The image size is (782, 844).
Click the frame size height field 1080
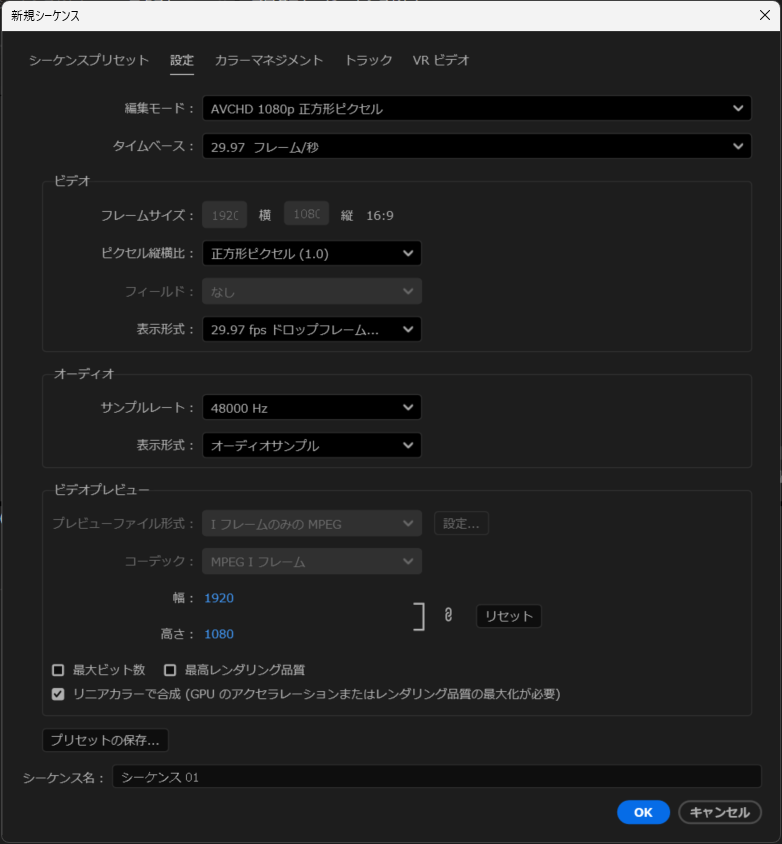307,214
